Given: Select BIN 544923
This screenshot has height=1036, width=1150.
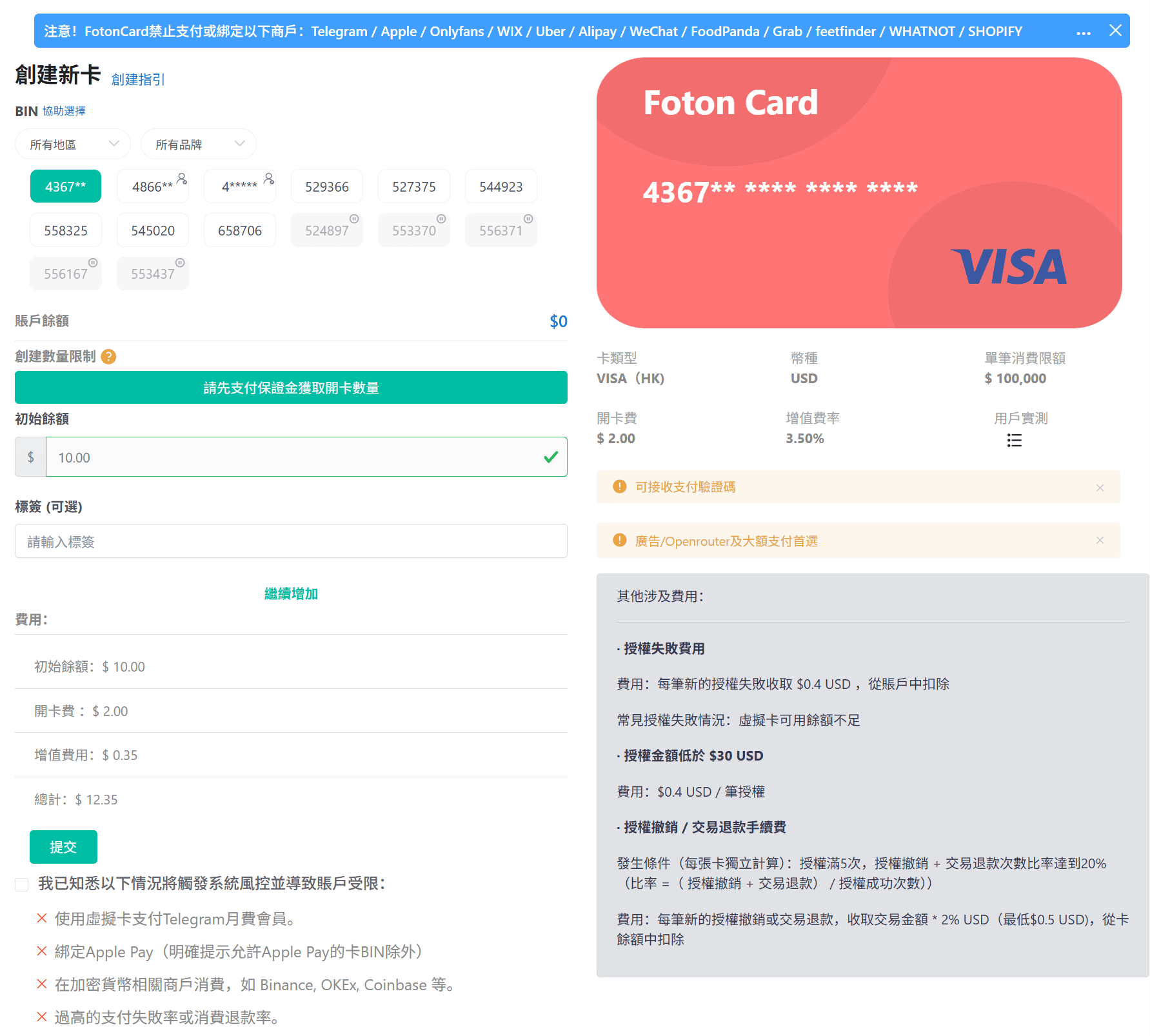Looking at the screenshot, I should (x=501, y=186).
